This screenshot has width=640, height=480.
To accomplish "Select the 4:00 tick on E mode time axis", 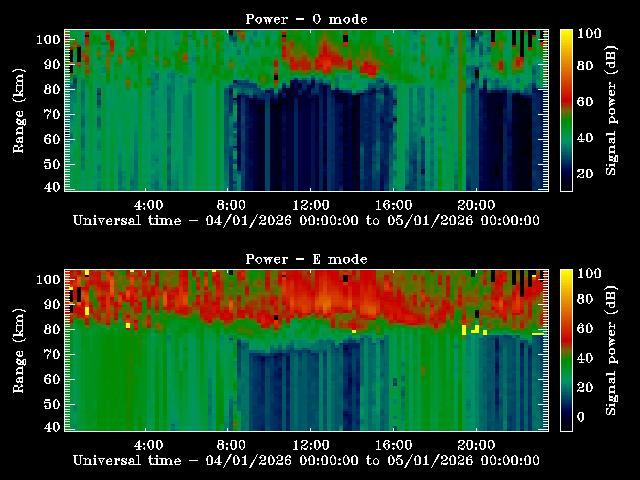I will [148, 443].
